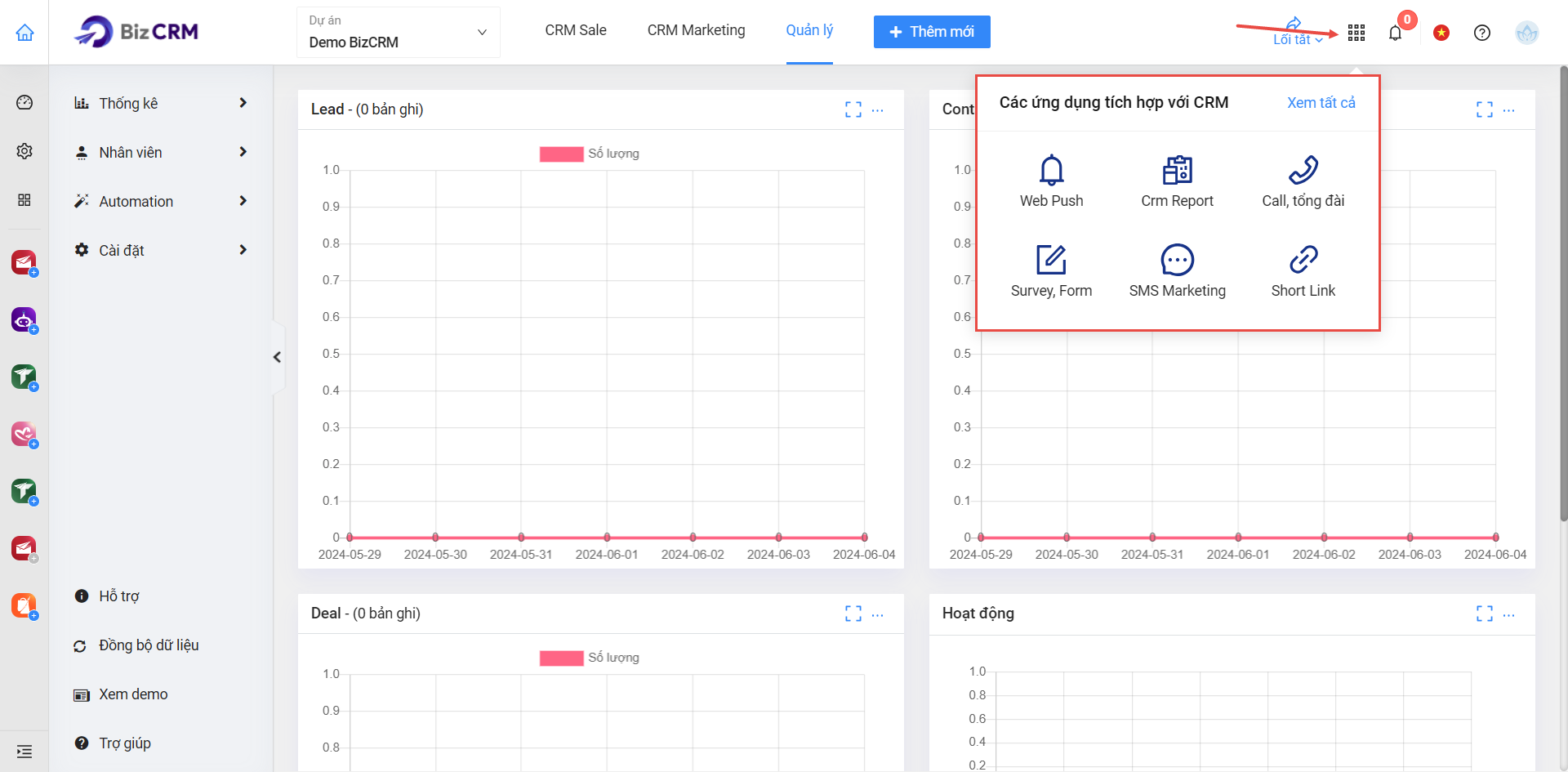
Task: Go to the home page icon
Action: (x=24, y=32)
